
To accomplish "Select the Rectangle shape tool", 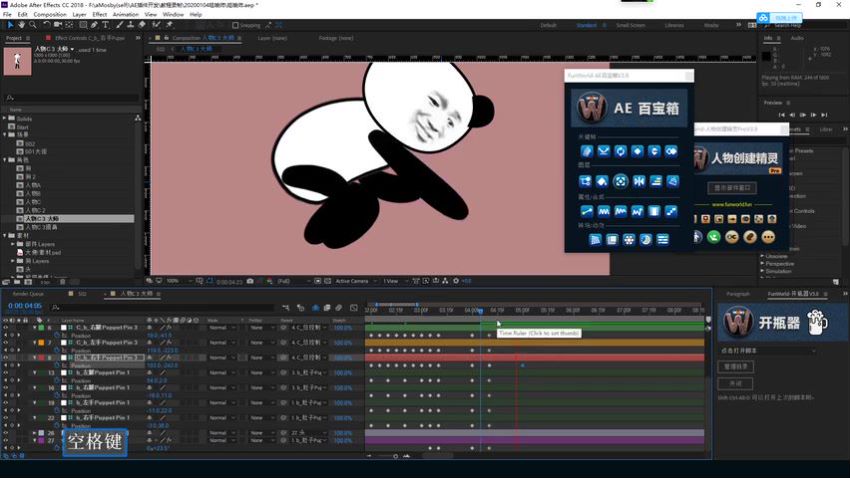I will (83, 25).
